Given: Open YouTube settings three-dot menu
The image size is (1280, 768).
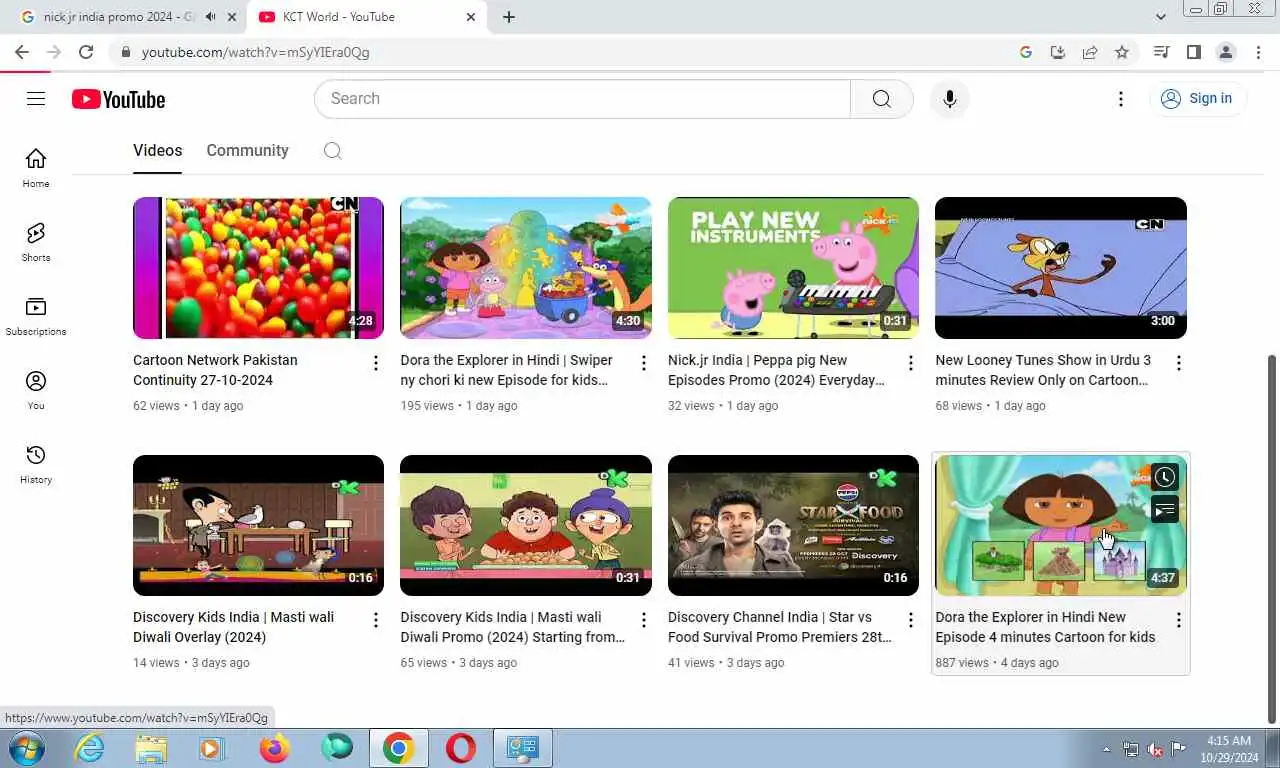Looking at the screenshot, I should point(1121,99).
